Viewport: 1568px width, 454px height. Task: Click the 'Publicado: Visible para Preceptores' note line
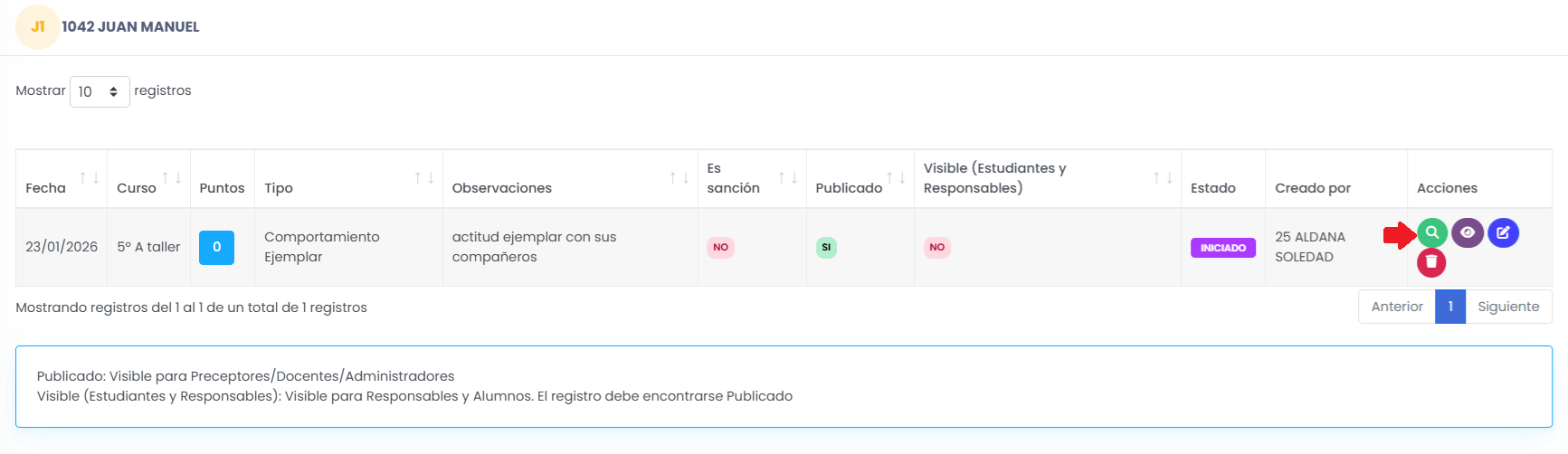(245, 376)
